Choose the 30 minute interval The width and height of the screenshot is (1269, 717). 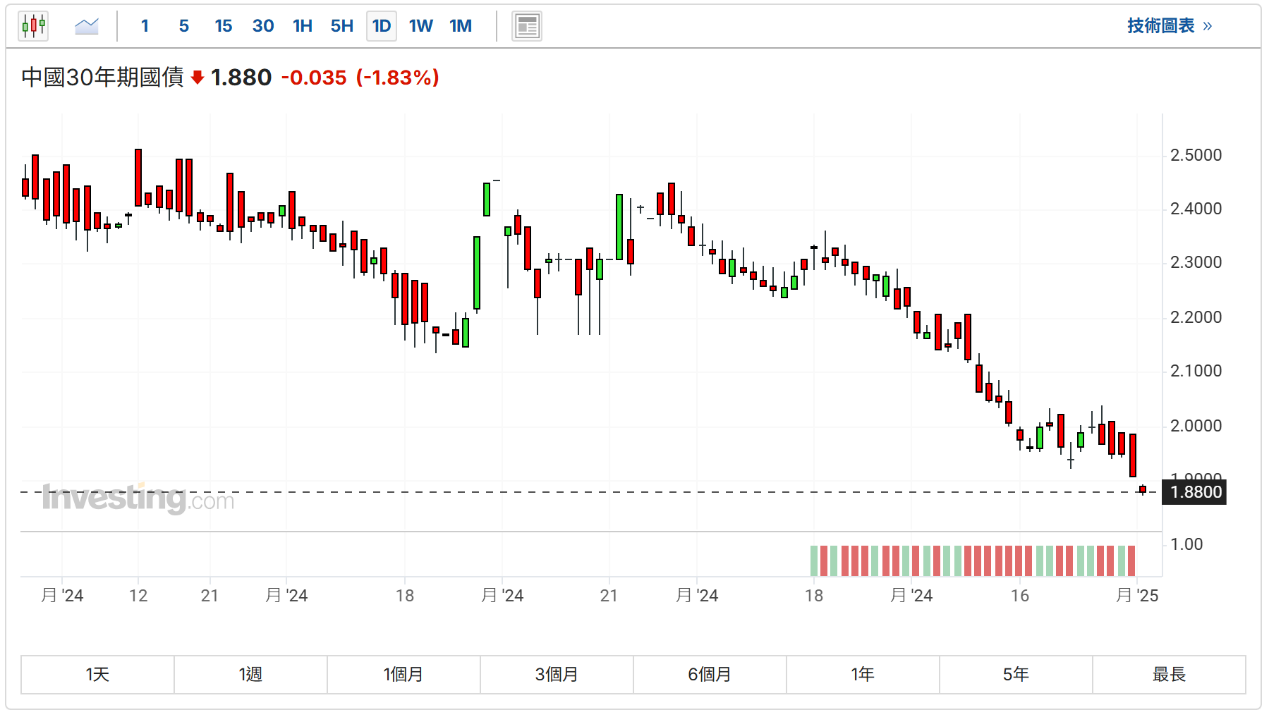[x=263, y=26]
